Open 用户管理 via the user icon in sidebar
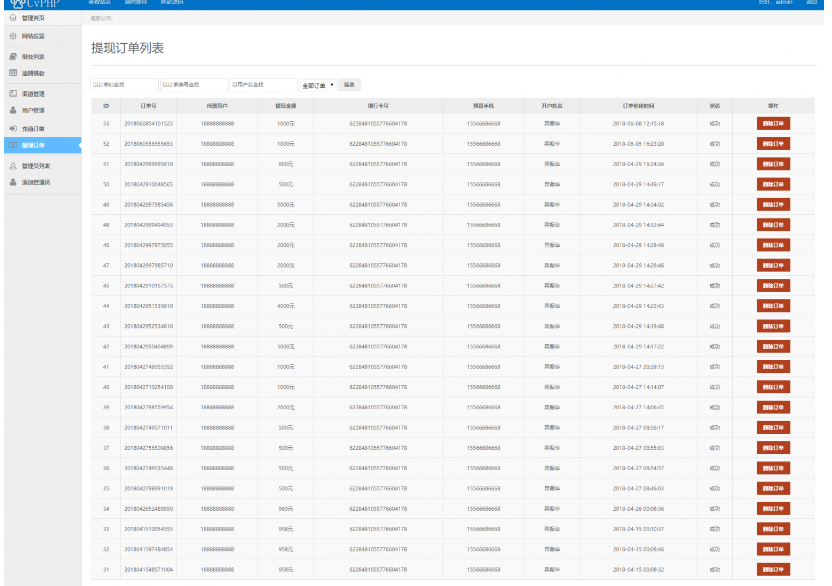Image resolution: width=832 pixels, height=586 pixels. click(15, 110)
